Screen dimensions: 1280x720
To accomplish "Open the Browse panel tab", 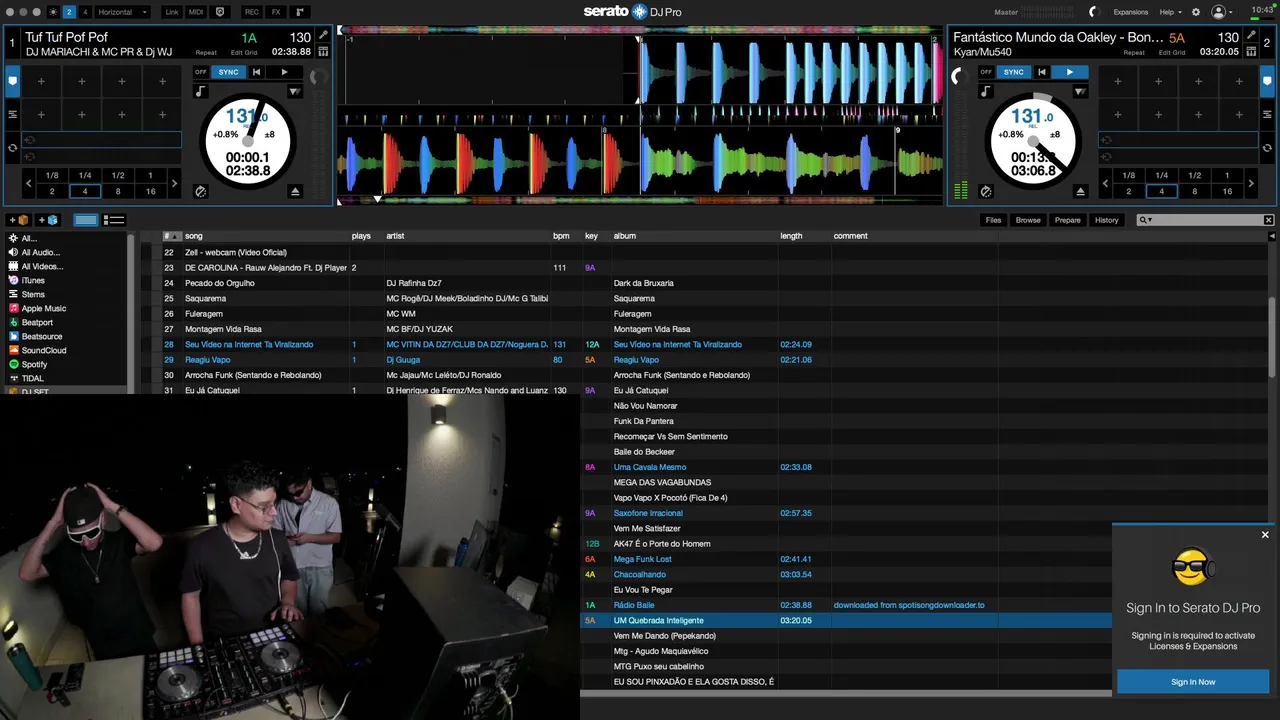I will click(x=1028, y=220).
